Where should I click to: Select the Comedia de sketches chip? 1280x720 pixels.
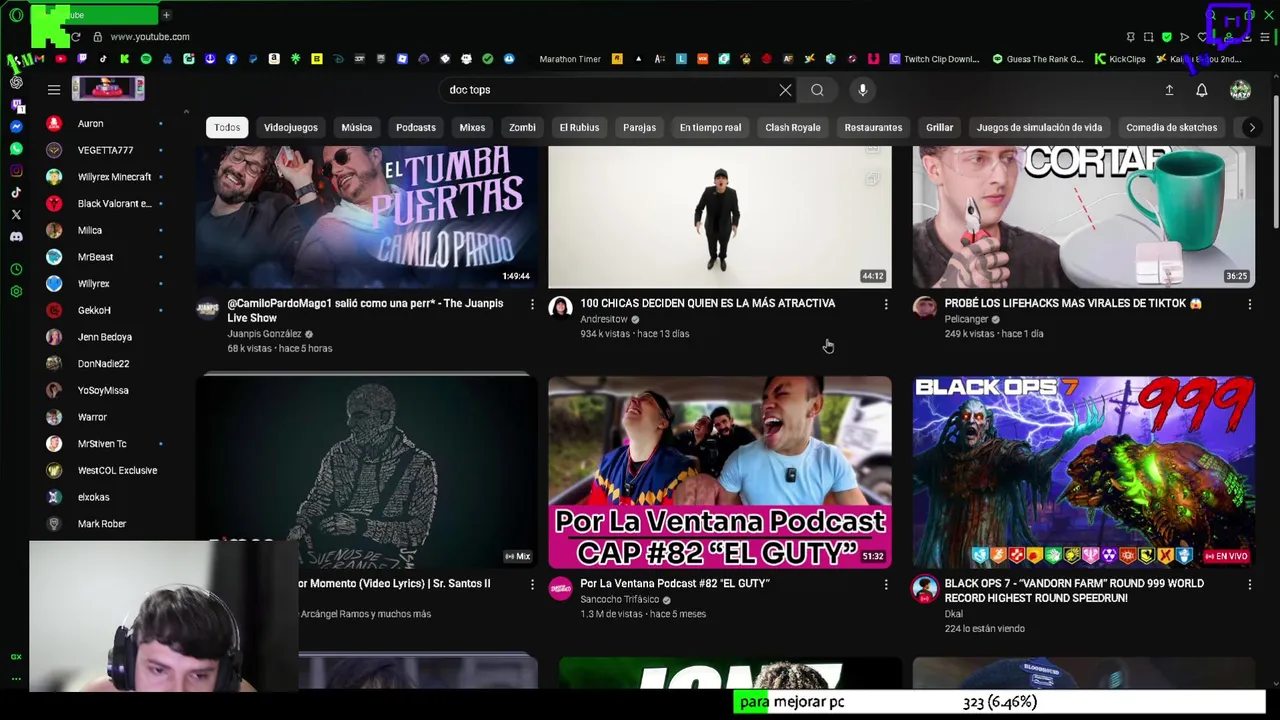tap(1171, 127)
